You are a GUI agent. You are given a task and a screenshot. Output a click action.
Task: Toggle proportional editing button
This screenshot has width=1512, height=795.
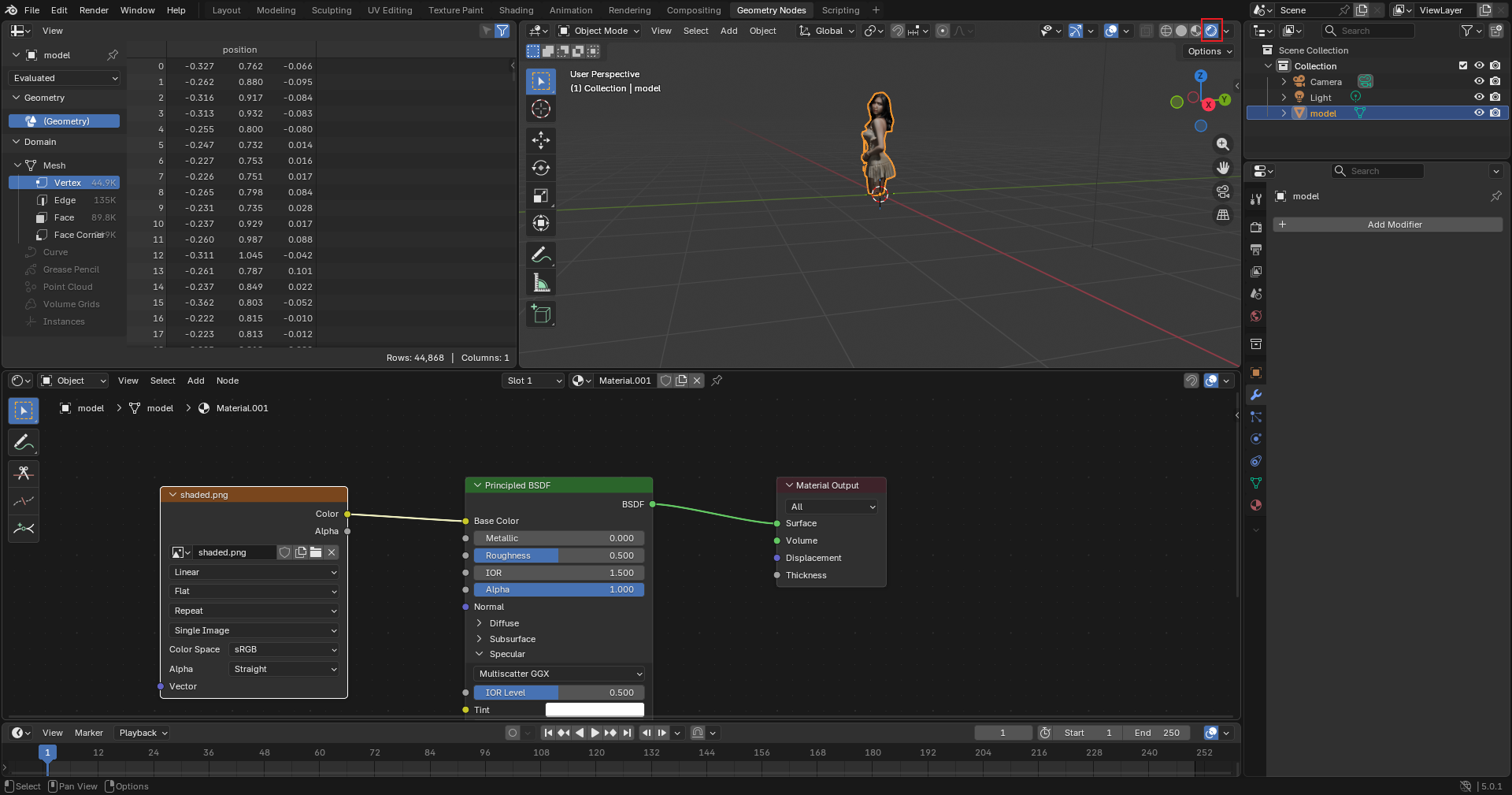click(x=943, y=31)
